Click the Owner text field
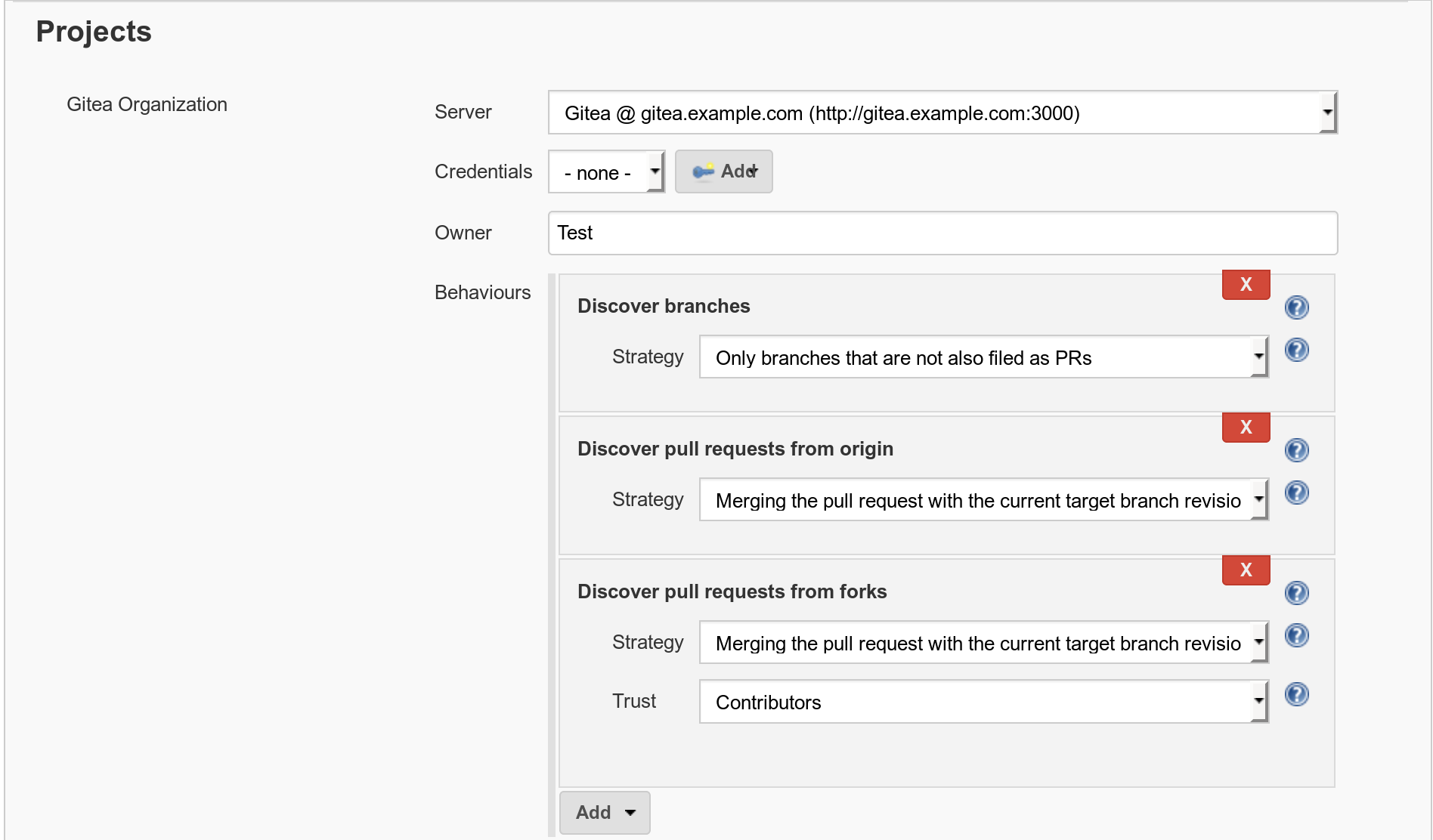 click(942, 233)
